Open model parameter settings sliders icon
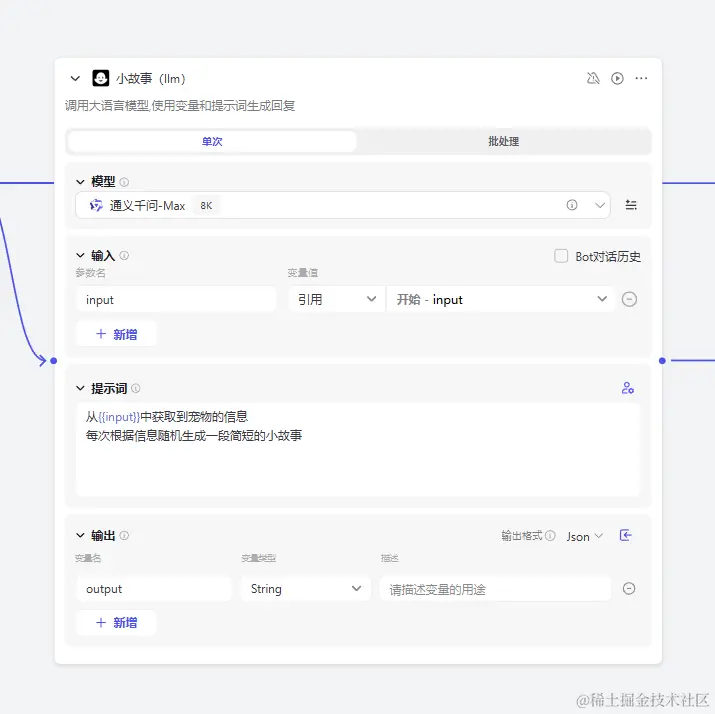 [631, 205]
